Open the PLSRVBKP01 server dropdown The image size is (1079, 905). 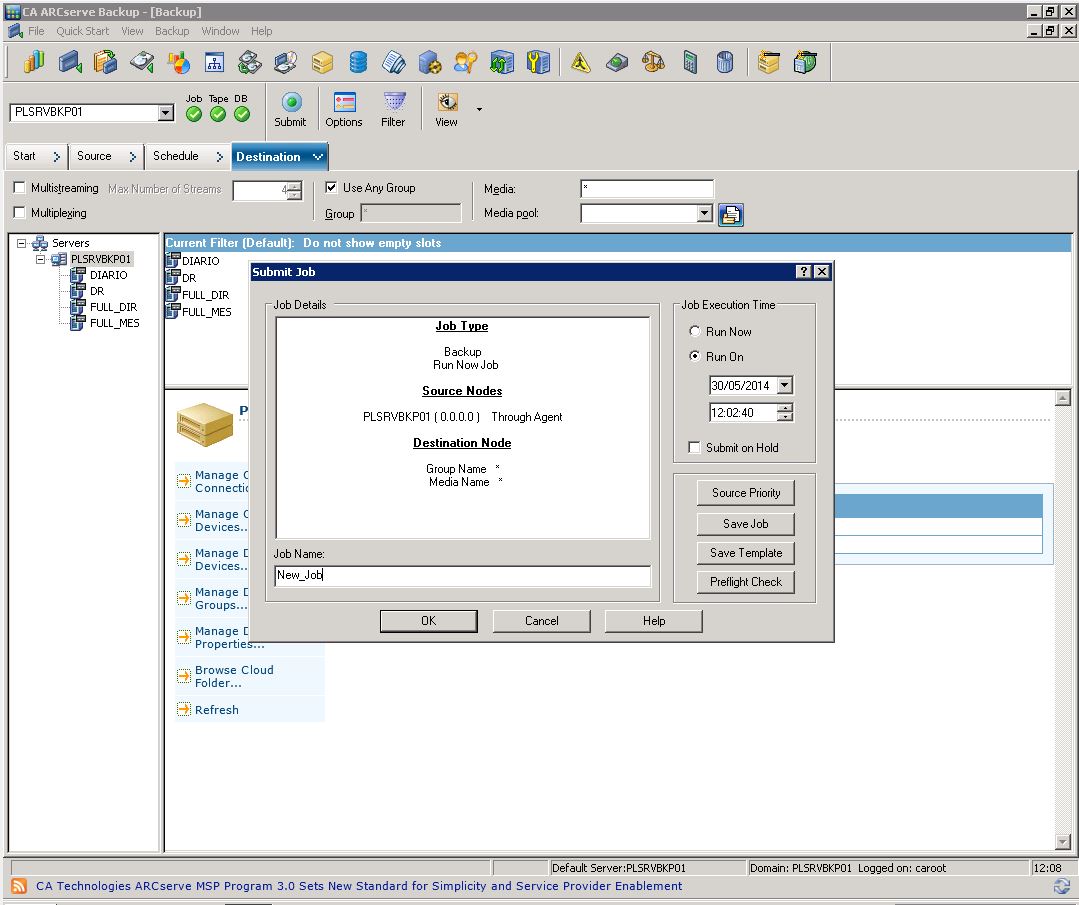pyautogui.click(x=166, y=113)
